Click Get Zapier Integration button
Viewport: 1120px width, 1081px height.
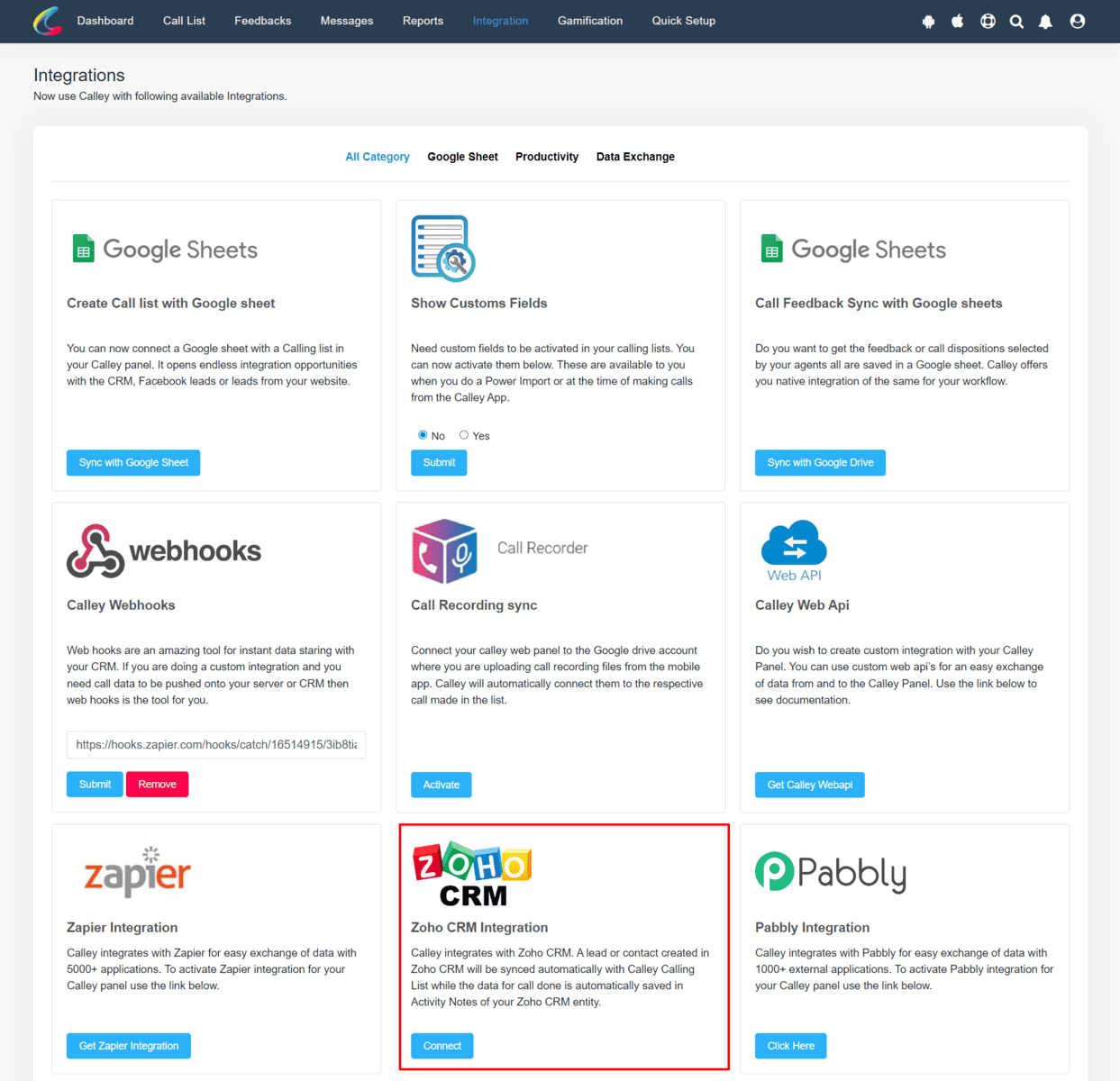[x=129, y=1046]
